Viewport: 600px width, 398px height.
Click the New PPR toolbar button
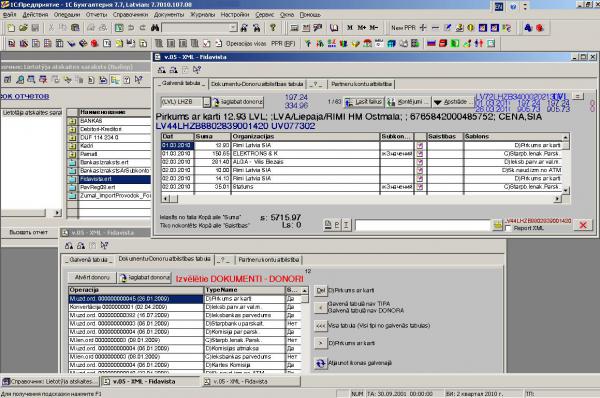coord(403,28)
